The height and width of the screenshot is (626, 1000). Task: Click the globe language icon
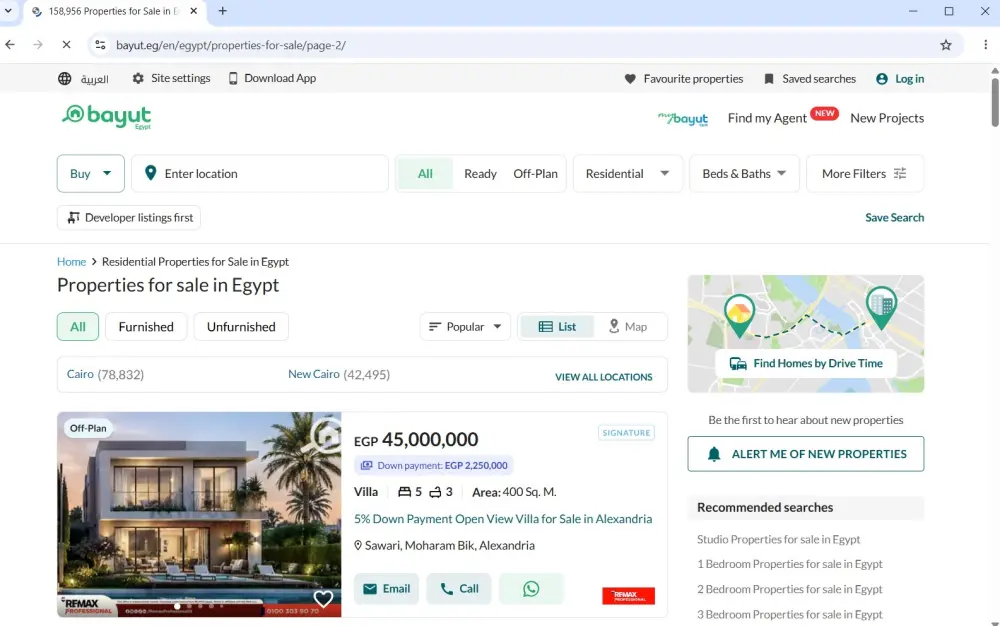(64, 78)
